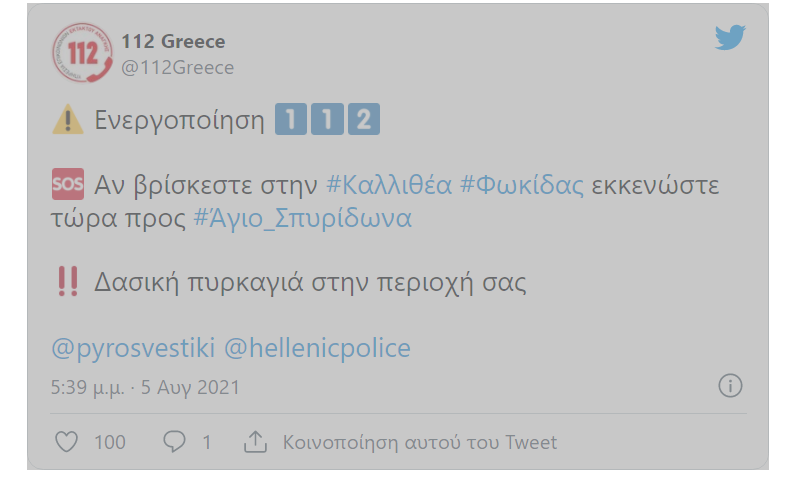The image size is (801, 478).
Task: Click the red SOS emoji
Action: [x=67, y=185]
